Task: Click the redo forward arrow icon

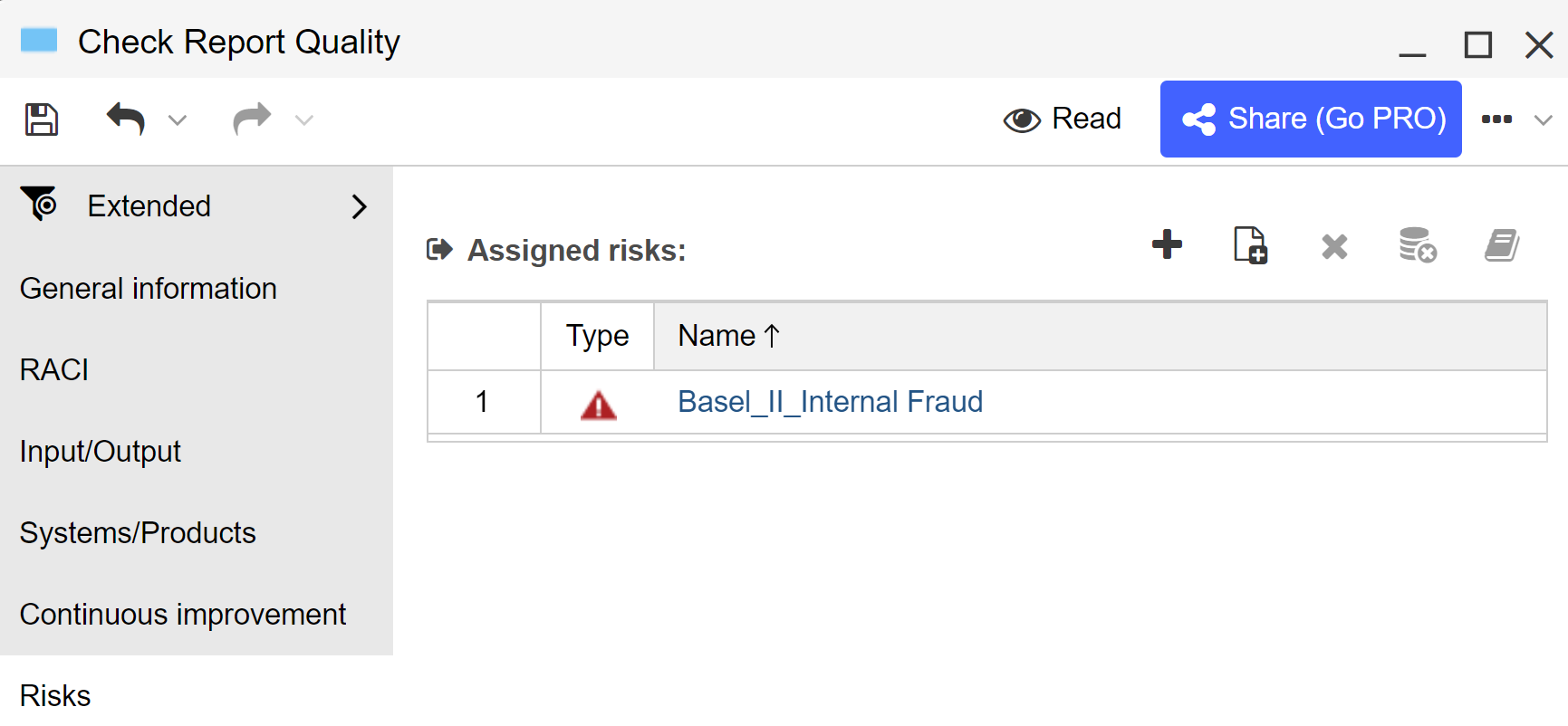Action: [x=252, y=119]
